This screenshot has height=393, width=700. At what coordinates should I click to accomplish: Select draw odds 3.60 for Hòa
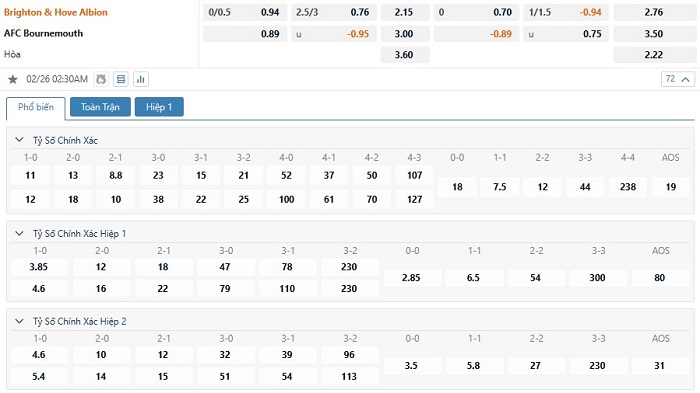[405, 54]
